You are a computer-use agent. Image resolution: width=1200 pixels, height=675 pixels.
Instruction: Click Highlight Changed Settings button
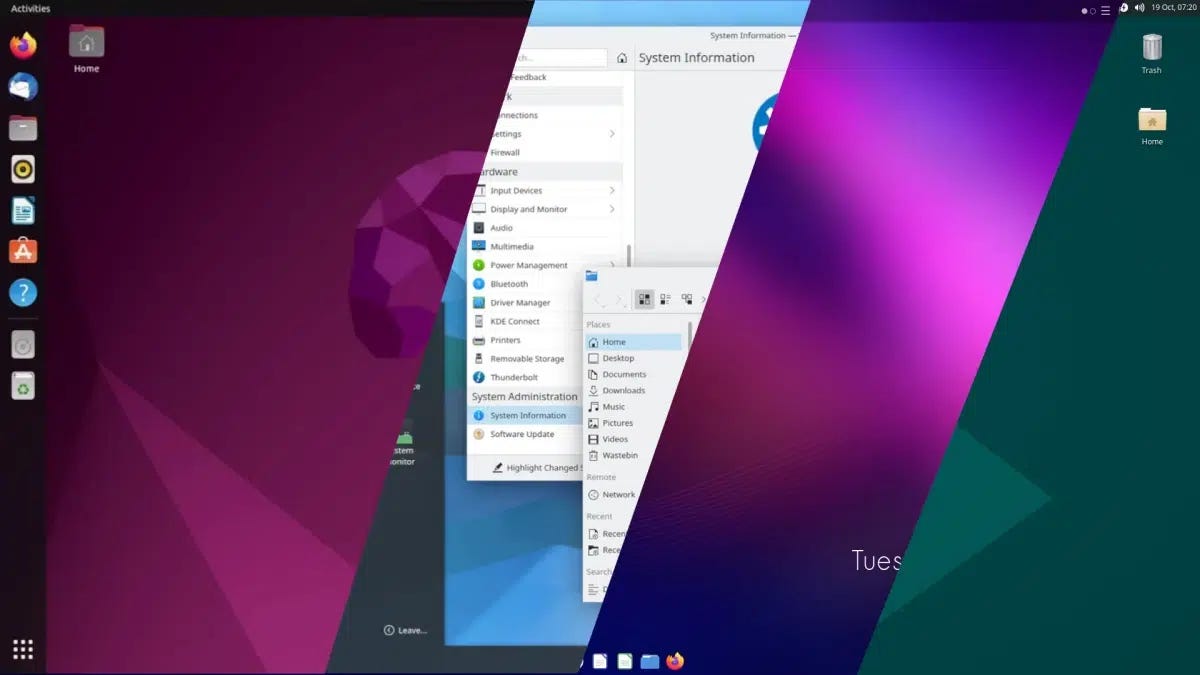(x=538, y=467)
